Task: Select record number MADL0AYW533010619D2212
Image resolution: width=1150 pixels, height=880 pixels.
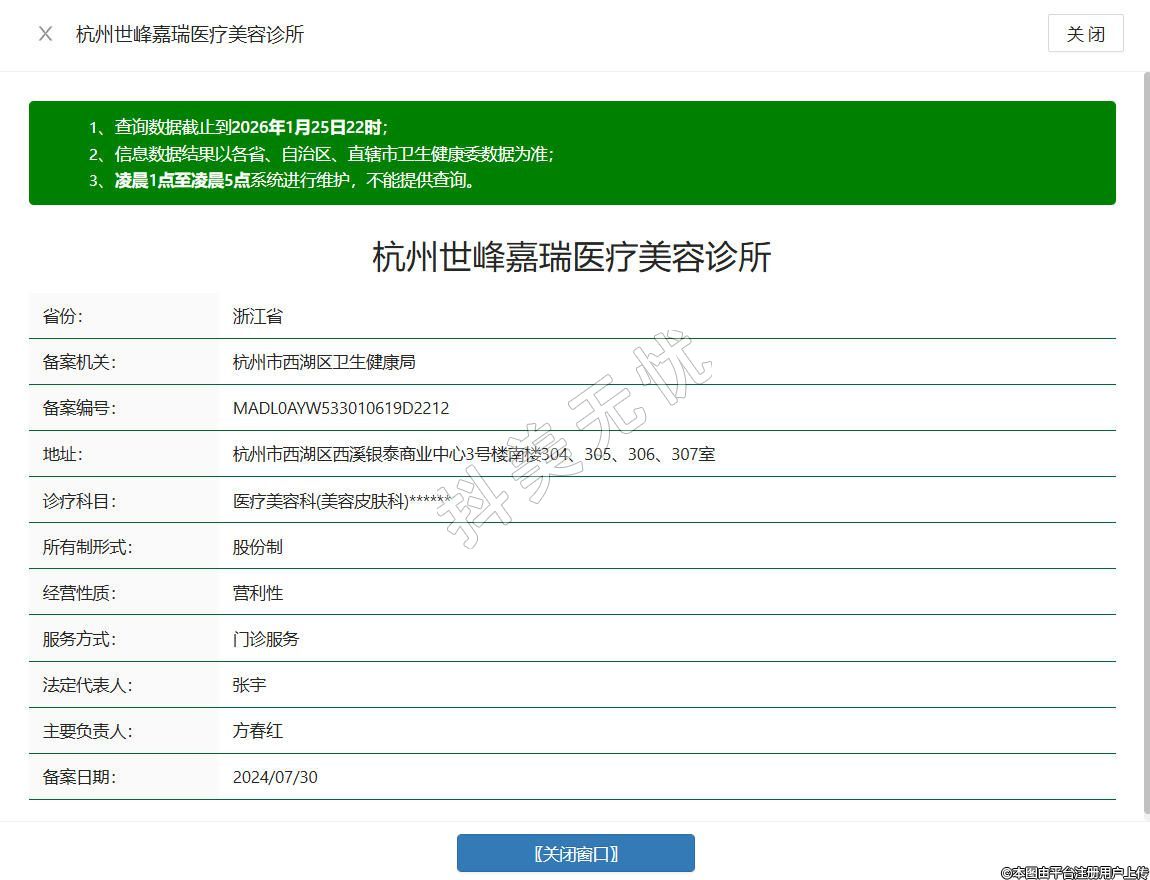Action: (x=341, y=408)
